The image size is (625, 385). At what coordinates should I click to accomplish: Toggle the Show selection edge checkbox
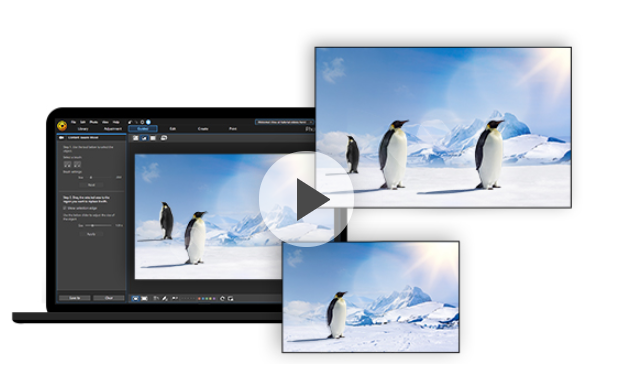point(65,208)
